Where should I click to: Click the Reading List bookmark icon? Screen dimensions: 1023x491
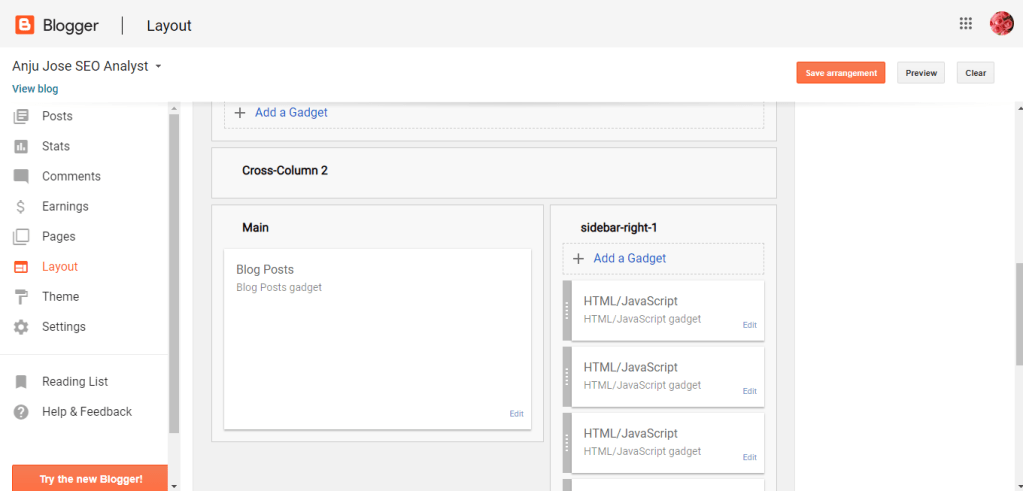[x=21, y=381]
